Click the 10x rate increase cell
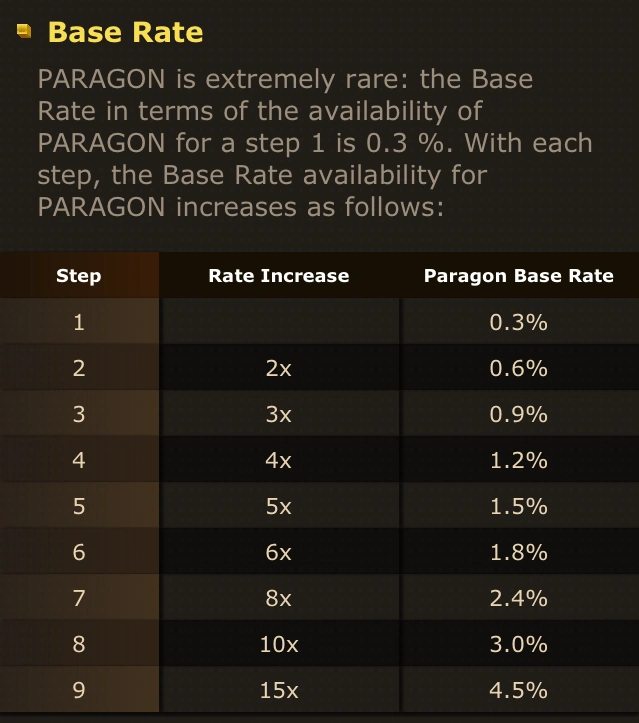This screenshot has width=639, height=723. click(x=279, y=644)
